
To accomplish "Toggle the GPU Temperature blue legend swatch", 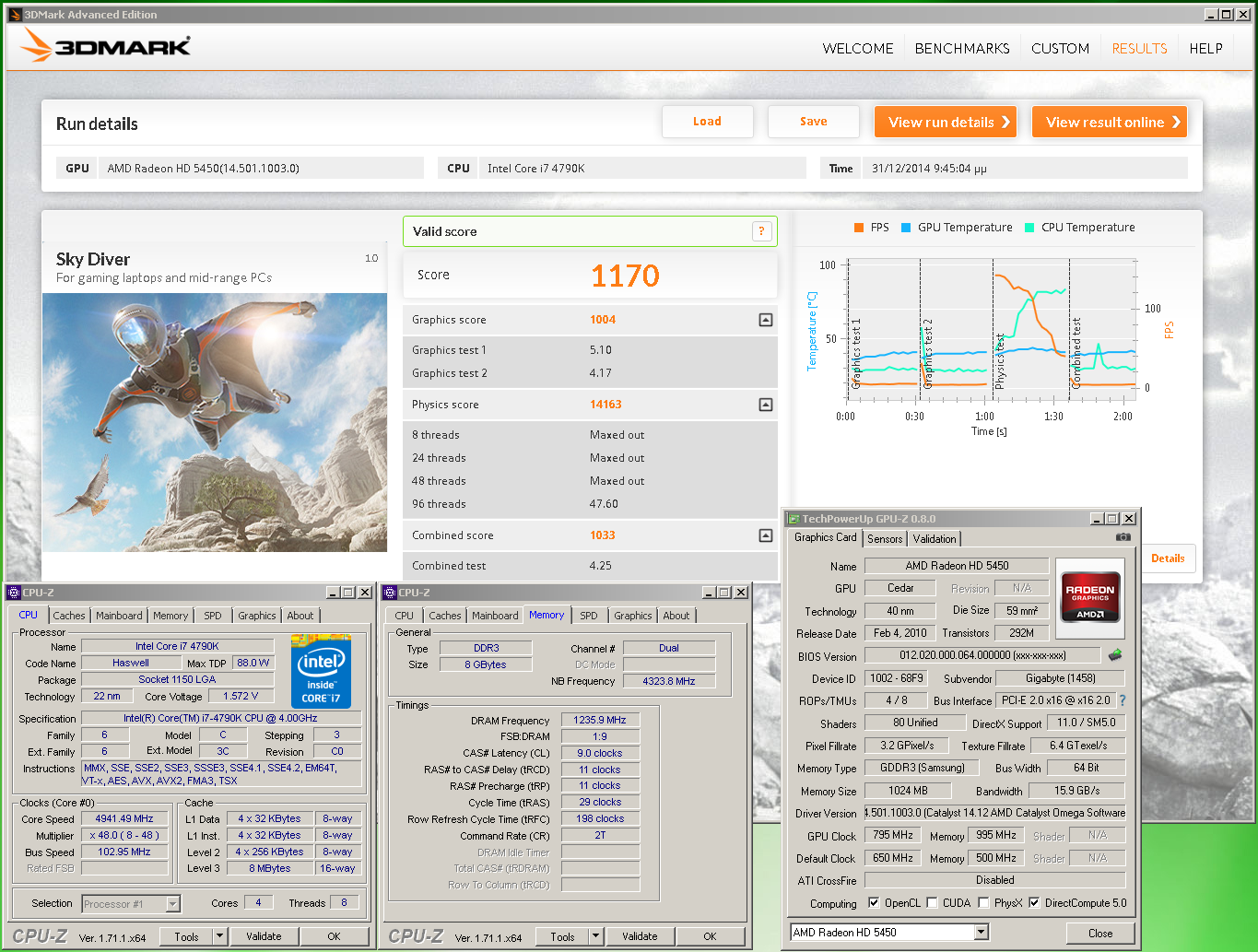I will click(x=906, y=228).
